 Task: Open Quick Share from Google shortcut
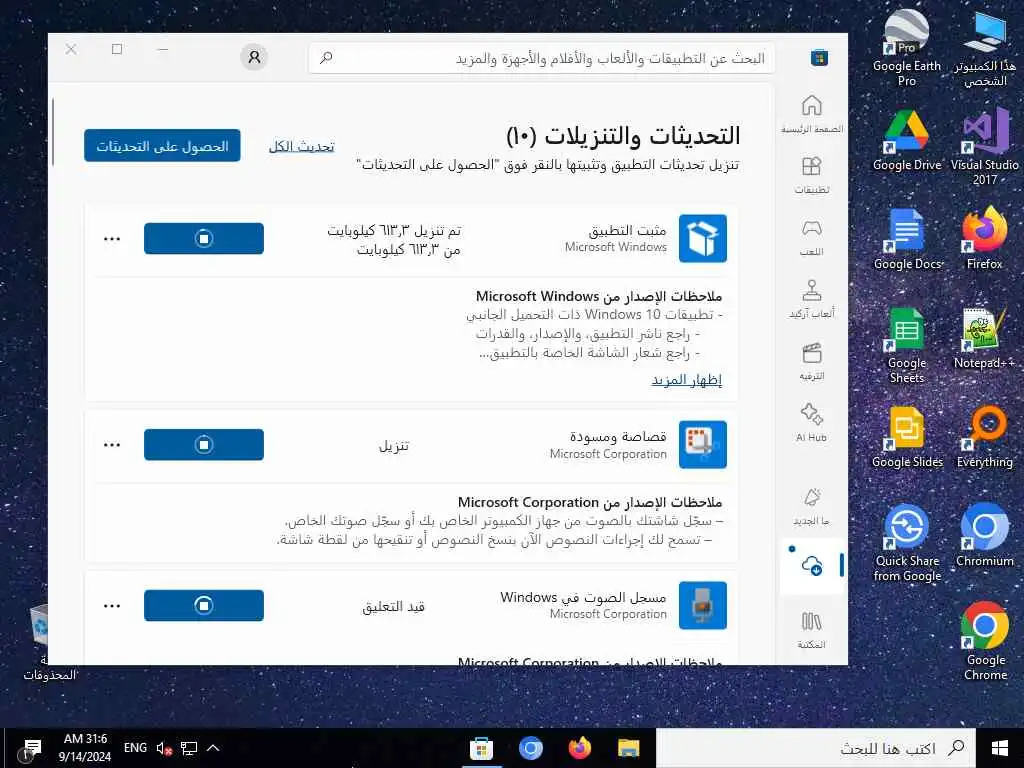click(906, 543)
